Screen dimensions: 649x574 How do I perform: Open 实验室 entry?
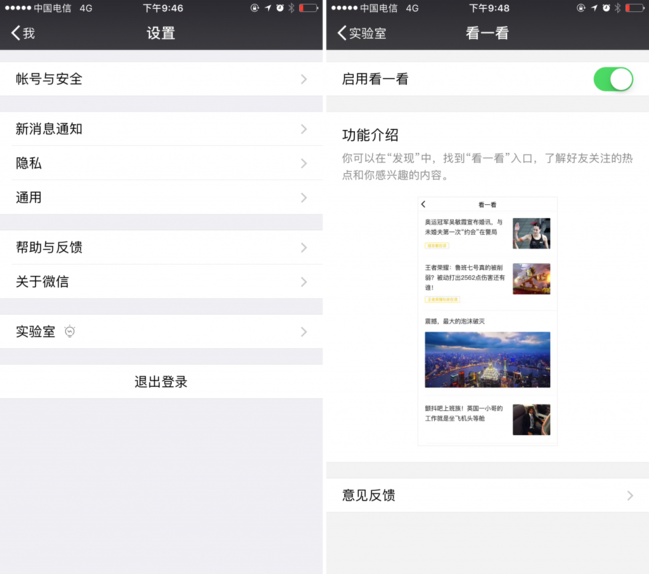tap(161, 331)
